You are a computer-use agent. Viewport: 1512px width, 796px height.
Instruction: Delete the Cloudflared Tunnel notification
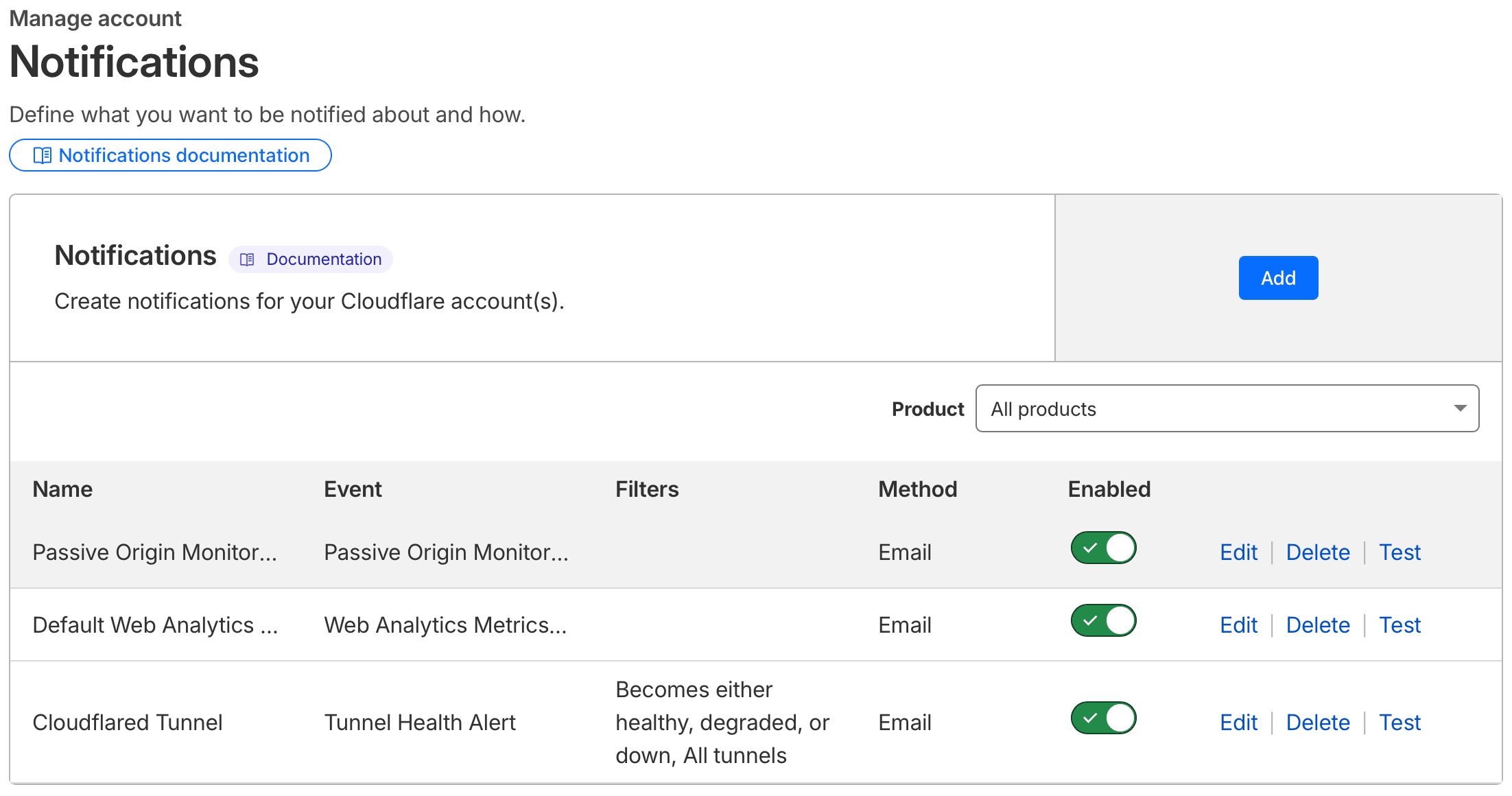coord(1317,723)
